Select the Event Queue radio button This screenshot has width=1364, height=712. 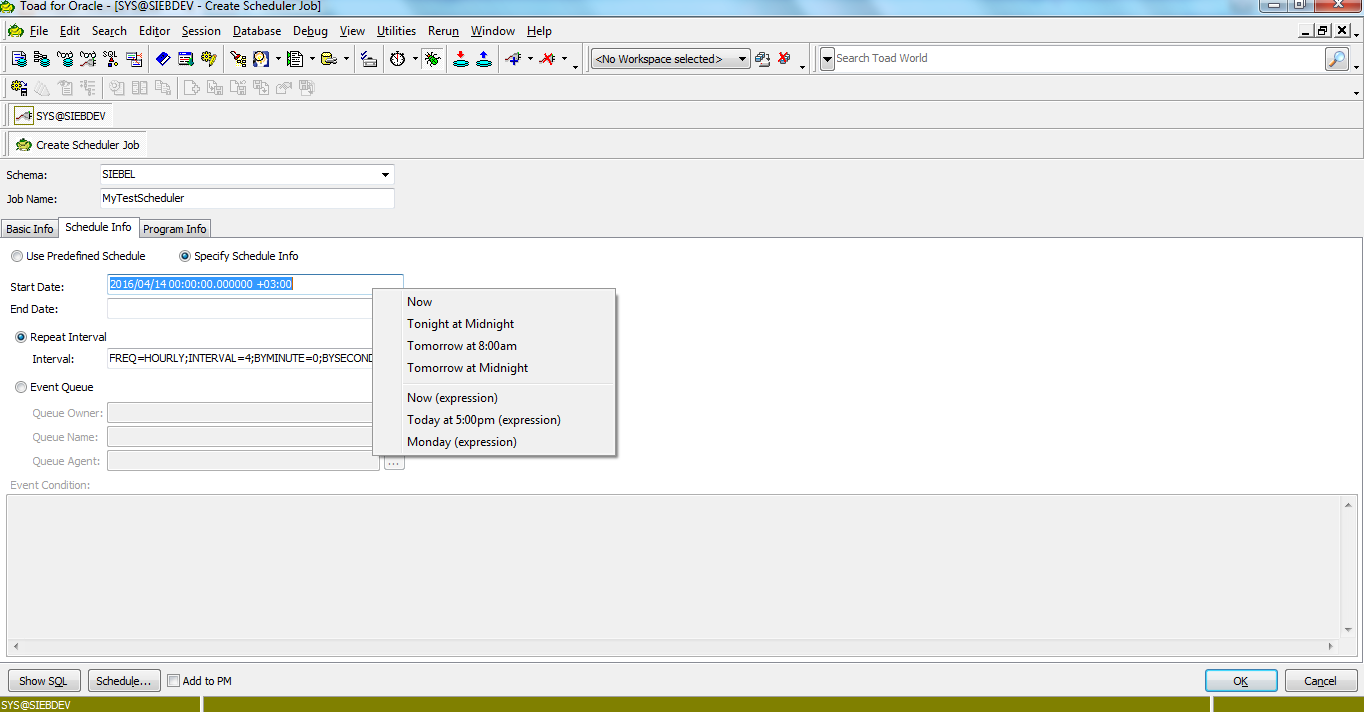click(x=21, y=386)
